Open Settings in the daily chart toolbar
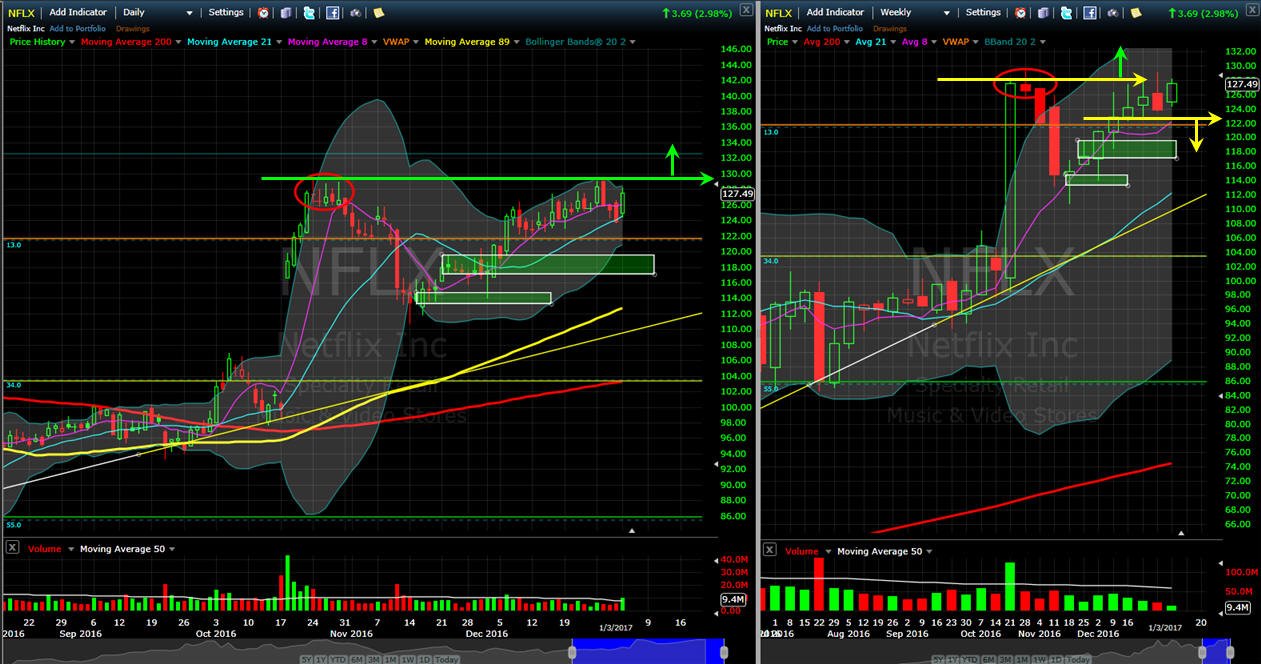The width and height of the screenshot is (1261, 664). pyautogui.click(x=227, y=13)
